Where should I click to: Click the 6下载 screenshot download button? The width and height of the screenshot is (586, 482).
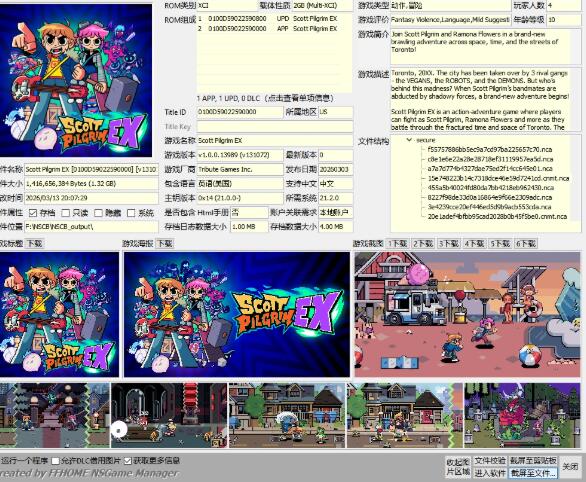tap(526, 244)
